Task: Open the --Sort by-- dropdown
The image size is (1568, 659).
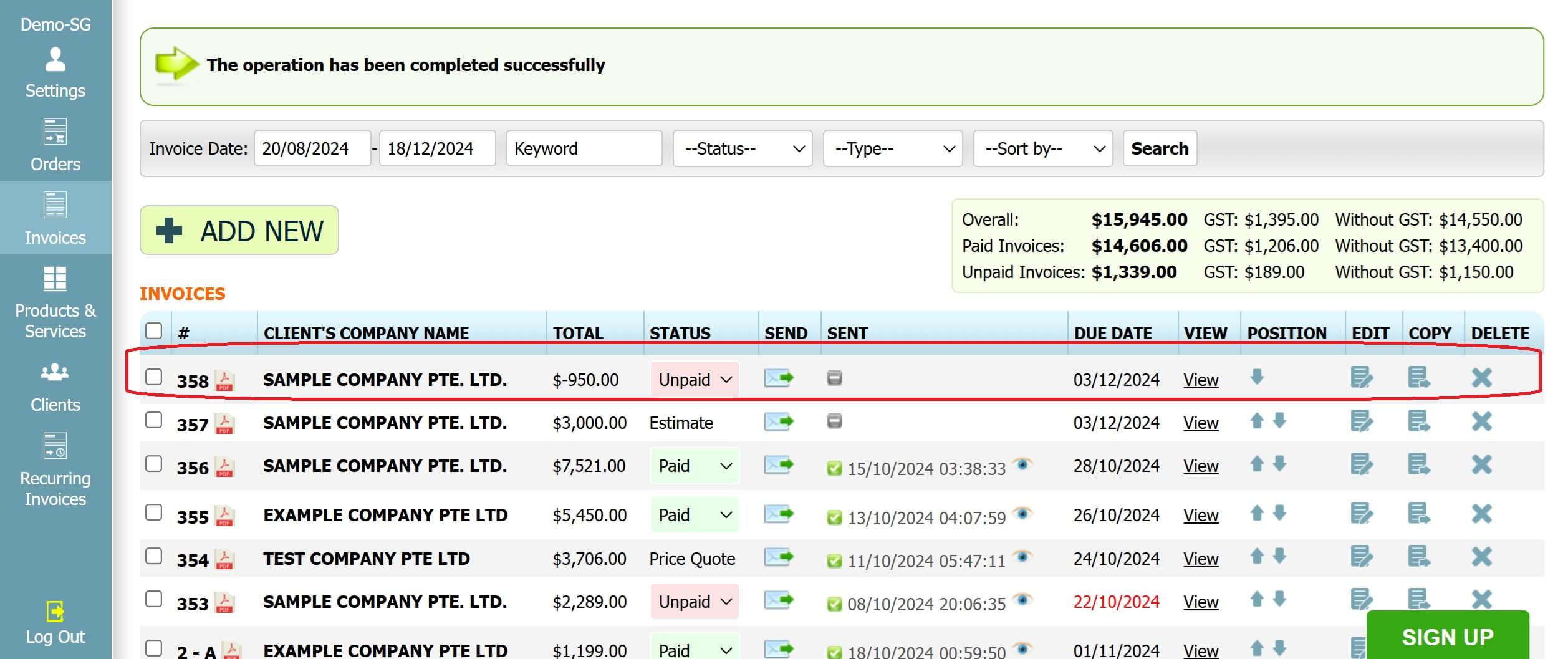Action: pyautogui.click(x=1043, y=148)
